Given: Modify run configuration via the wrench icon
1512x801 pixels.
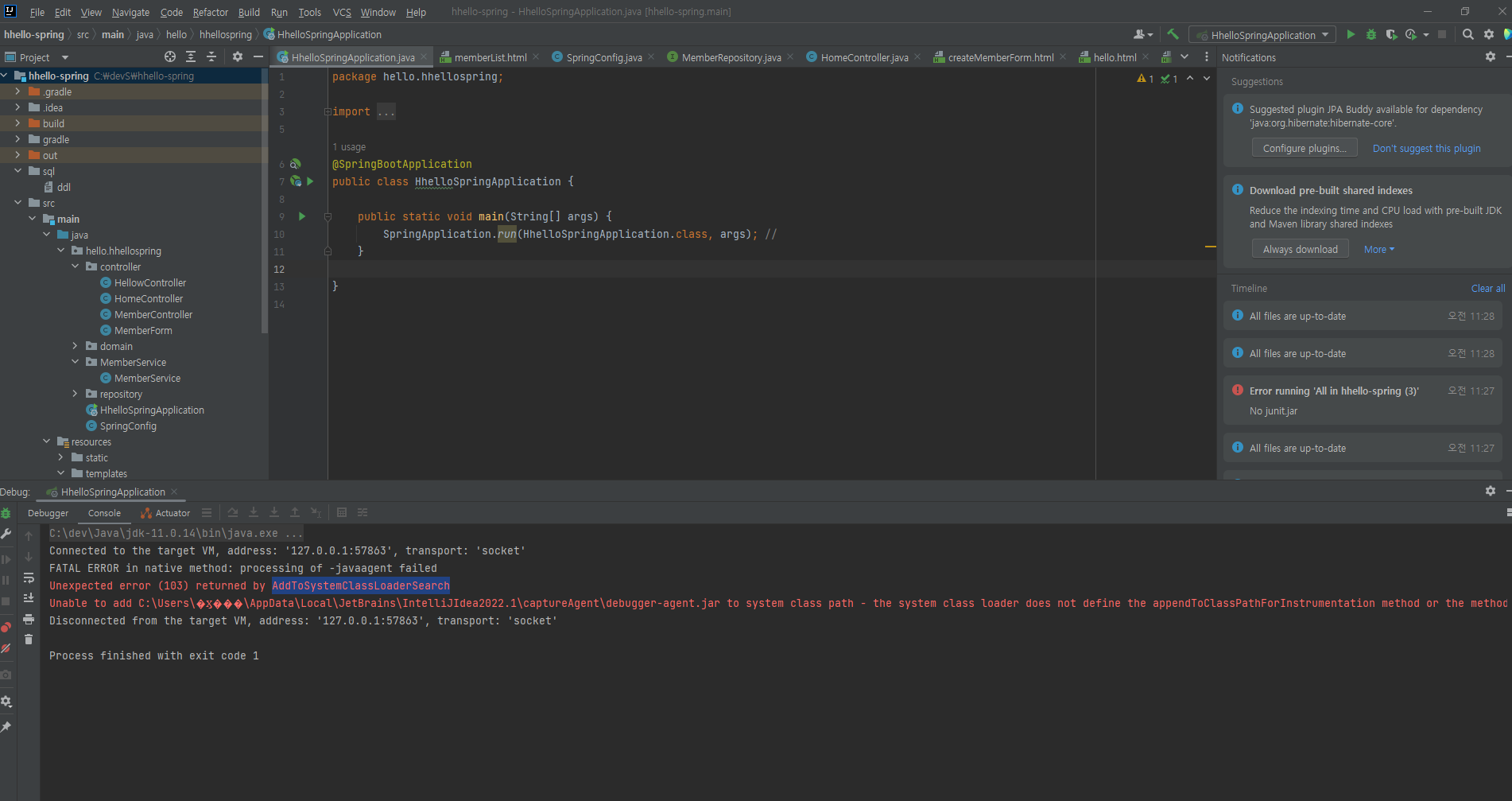Looking at the screenshot, I should tap(6, 534).
